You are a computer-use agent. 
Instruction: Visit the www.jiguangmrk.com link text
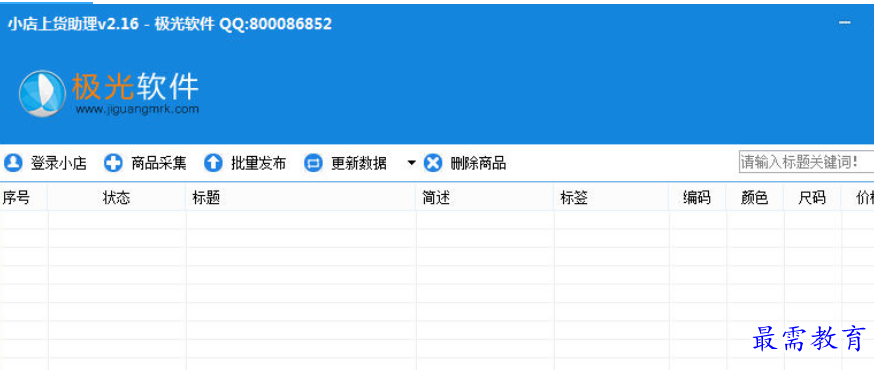pyautogui.click(x=137, y=109)
